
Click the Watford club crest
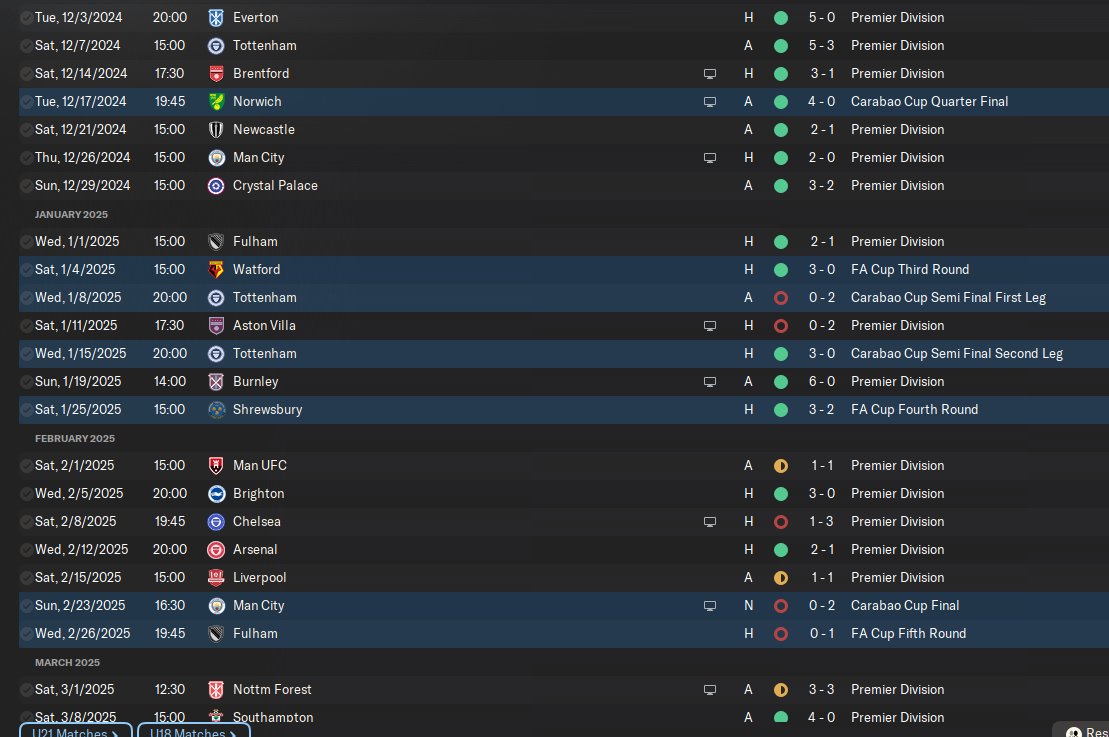coord(216,270)
